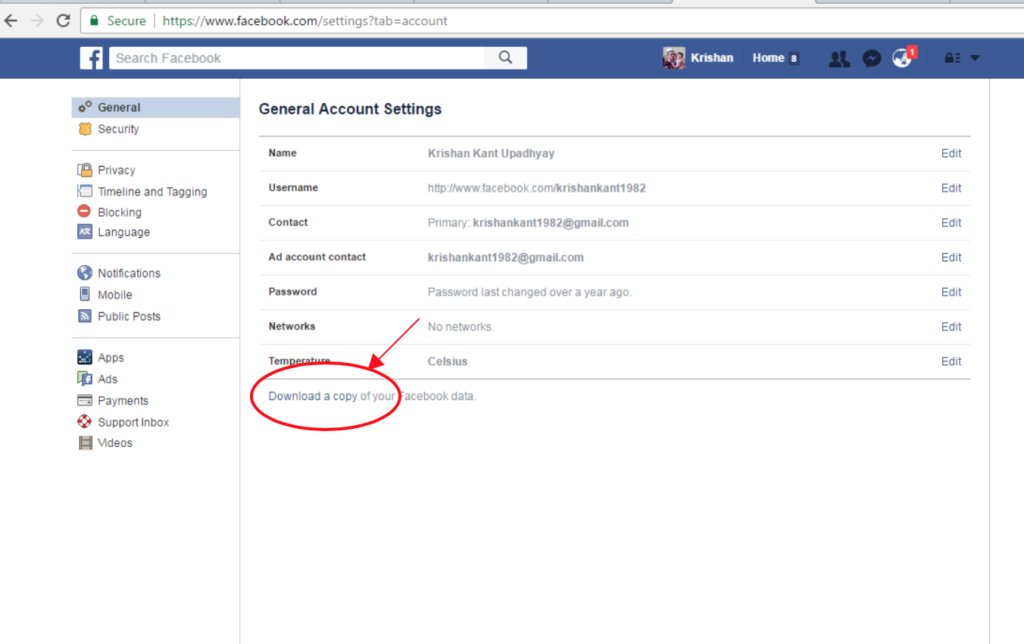Open the Mobile settings phone icon

click(x=85, y=295)
